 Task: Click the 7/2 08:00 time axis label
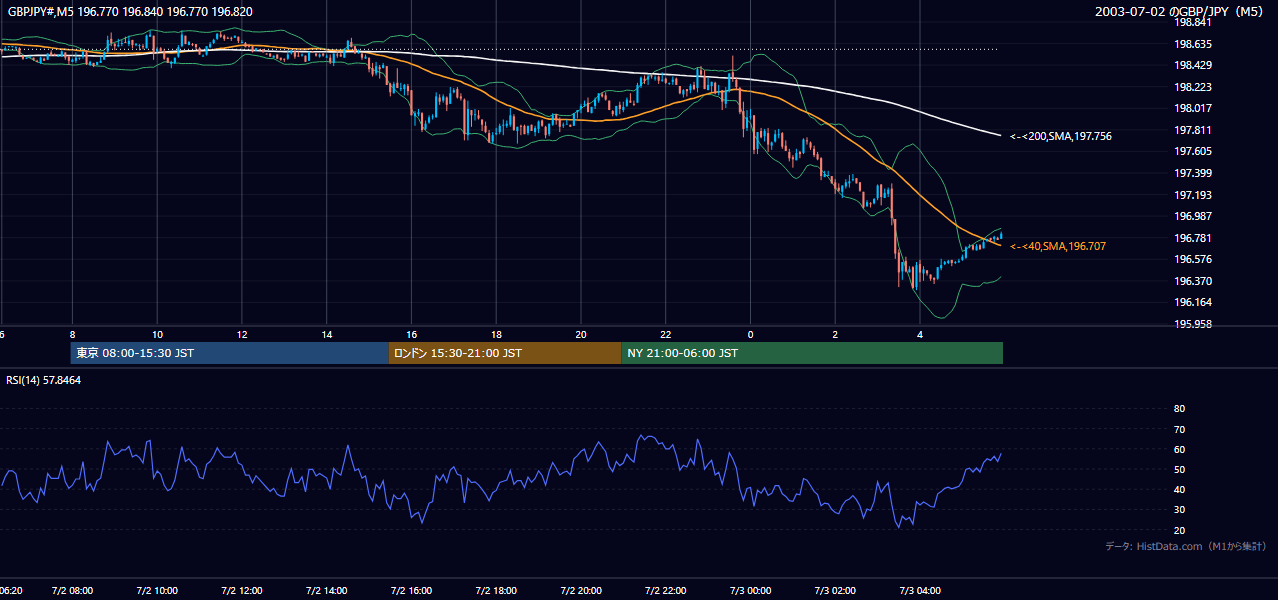[72, 591]
